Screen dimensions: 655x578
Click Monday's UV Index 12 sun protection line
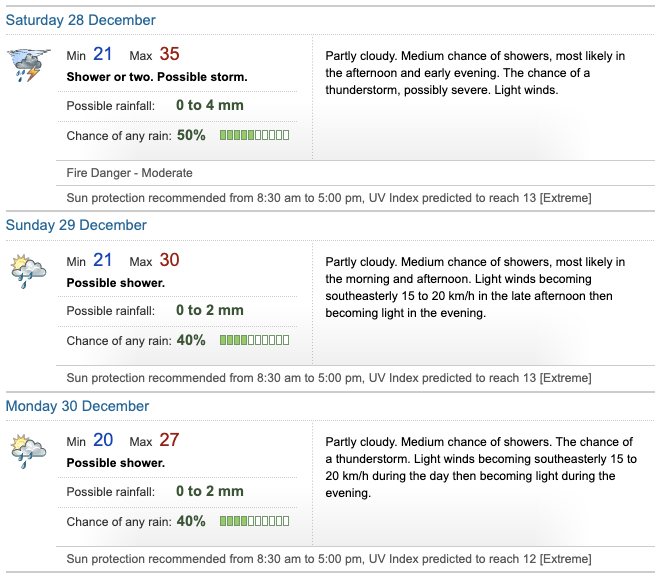(x=328, y=558)
